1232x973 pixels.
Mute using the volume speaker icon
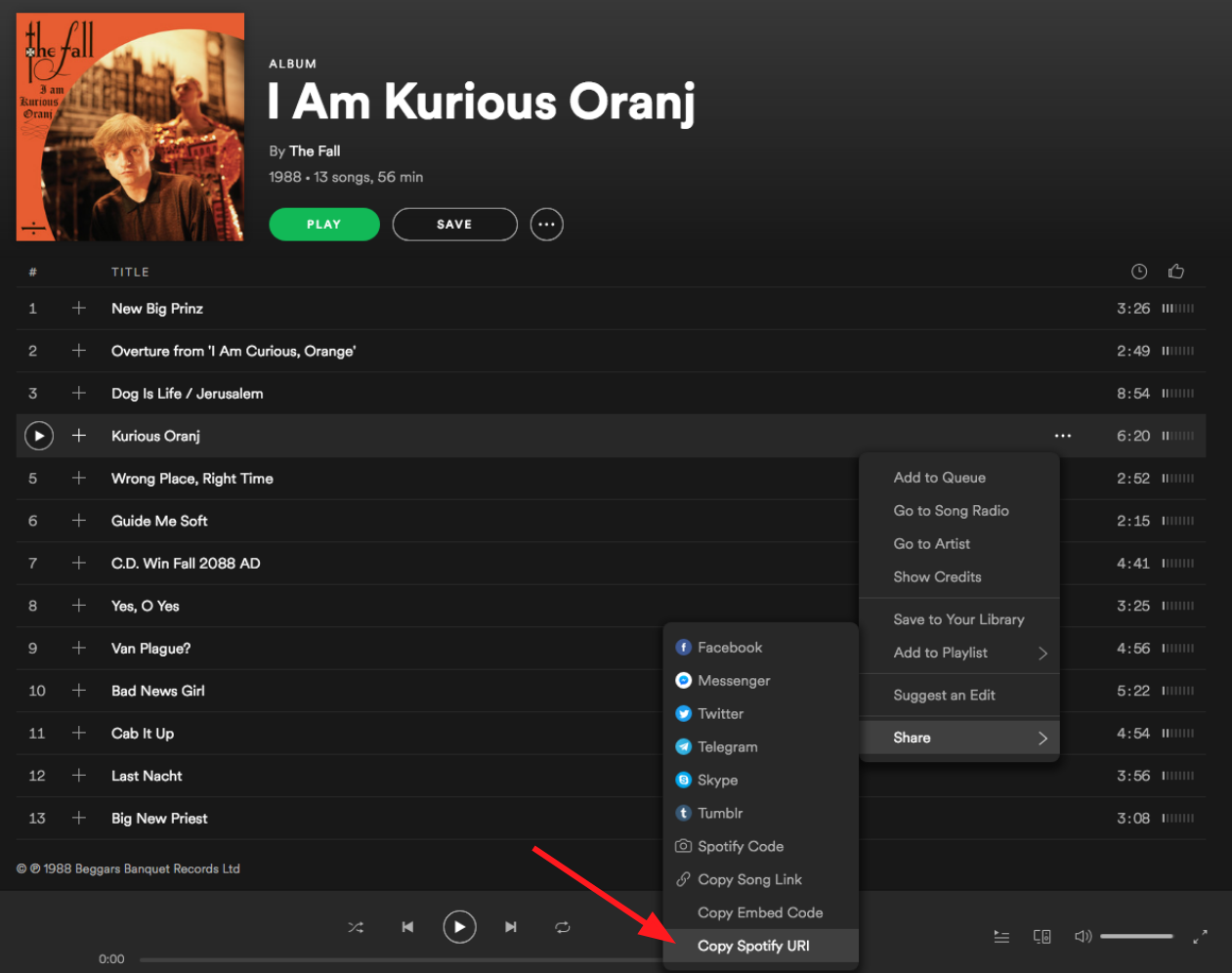1083,937
